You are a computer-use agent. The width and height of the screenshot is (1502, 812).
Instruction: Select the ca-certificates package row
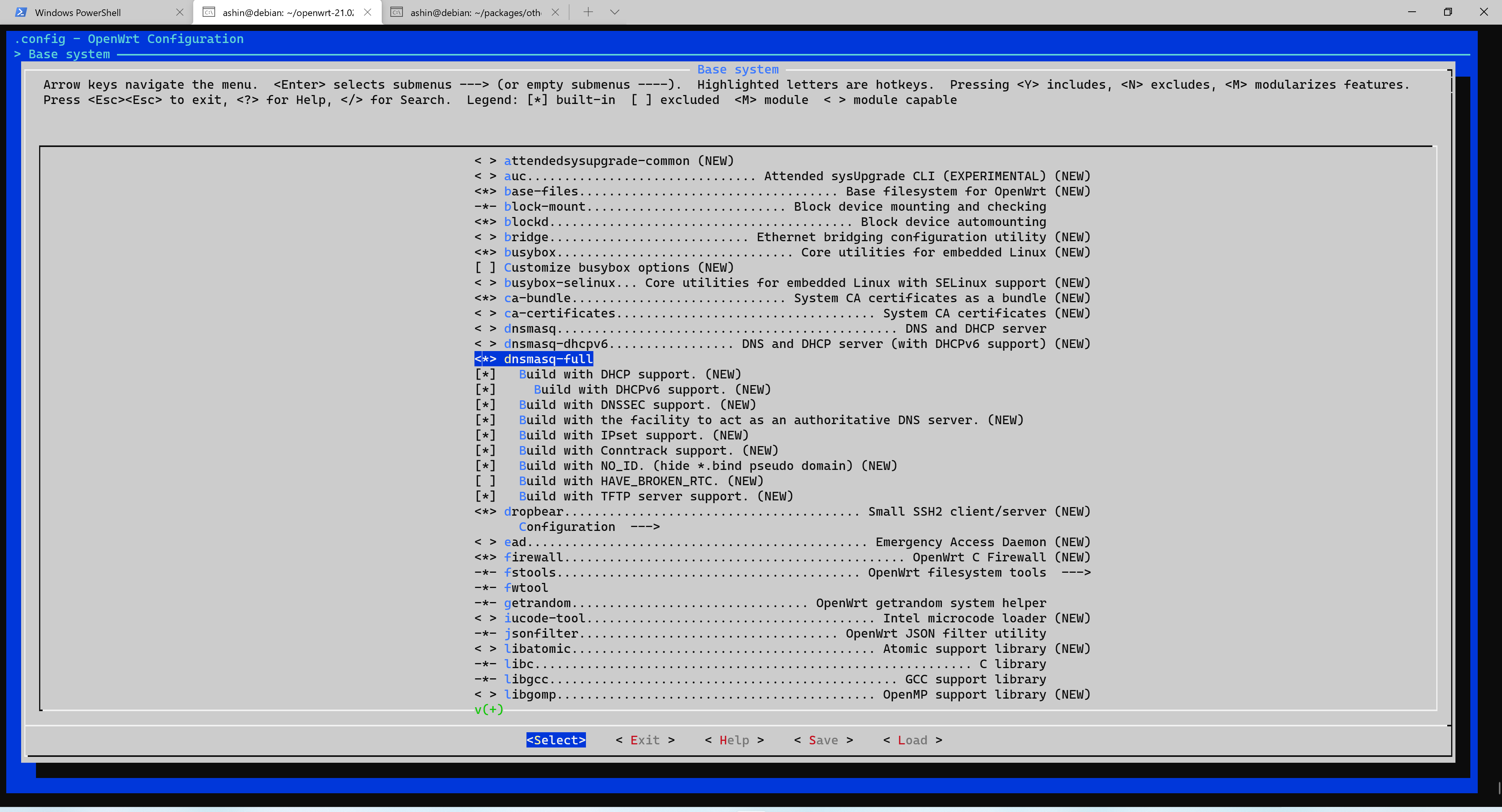[782, 313]
